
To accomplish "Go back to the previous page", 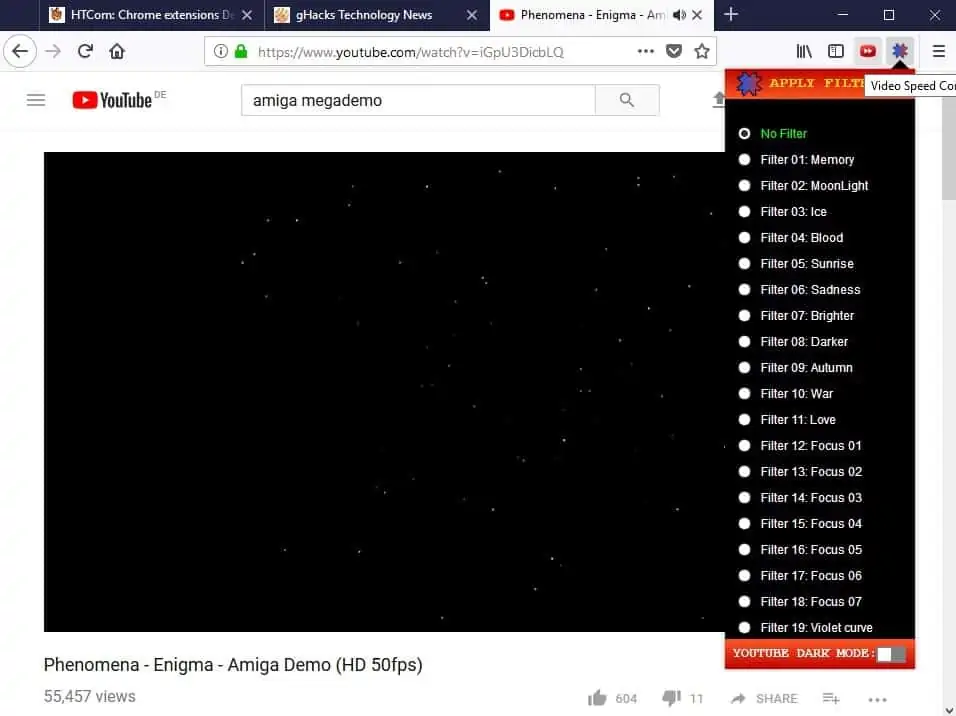I will point(20,51).
